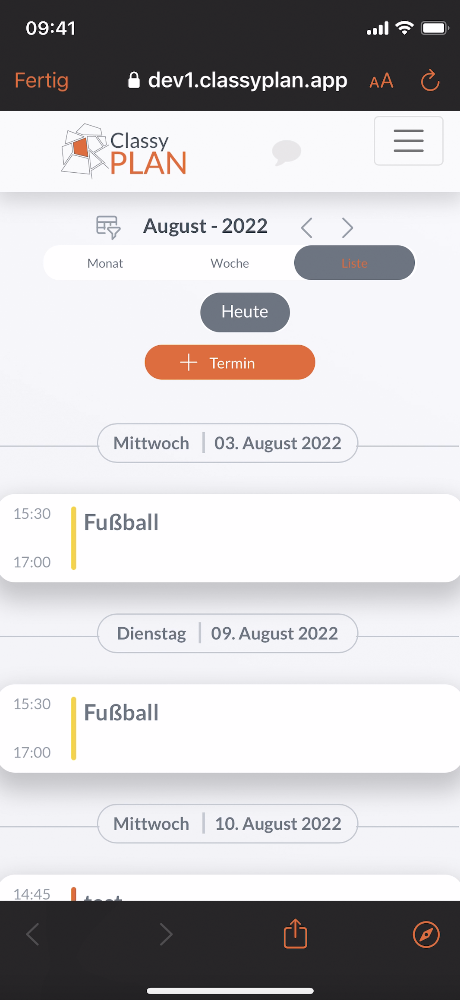The height and width of the screenshot is (1000, 460).
Task: Select the Mittwoch 10. August 2022 header
Action: point(227,823)
